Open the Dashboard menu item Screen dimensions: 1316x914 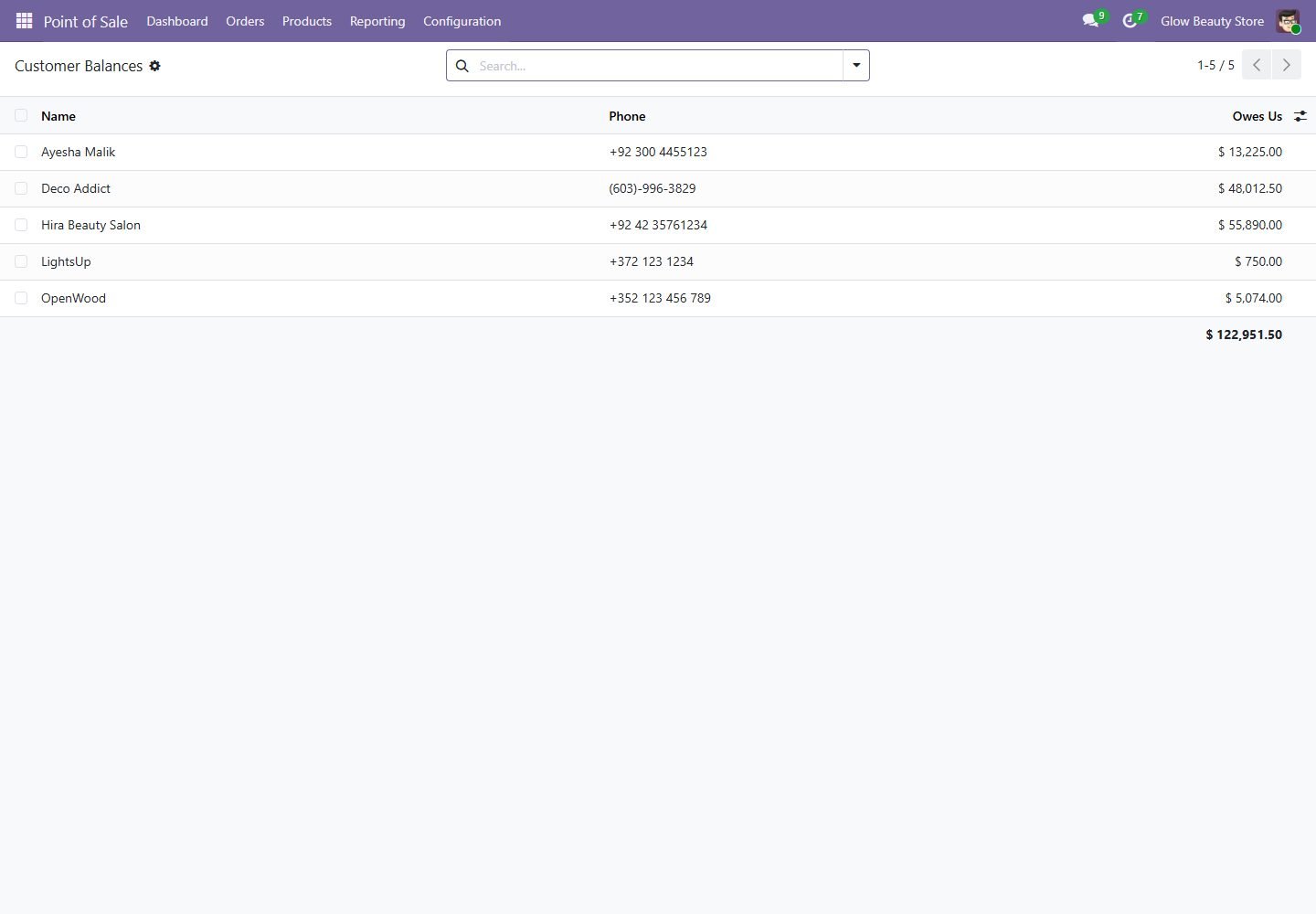click(x=177, y=21)
